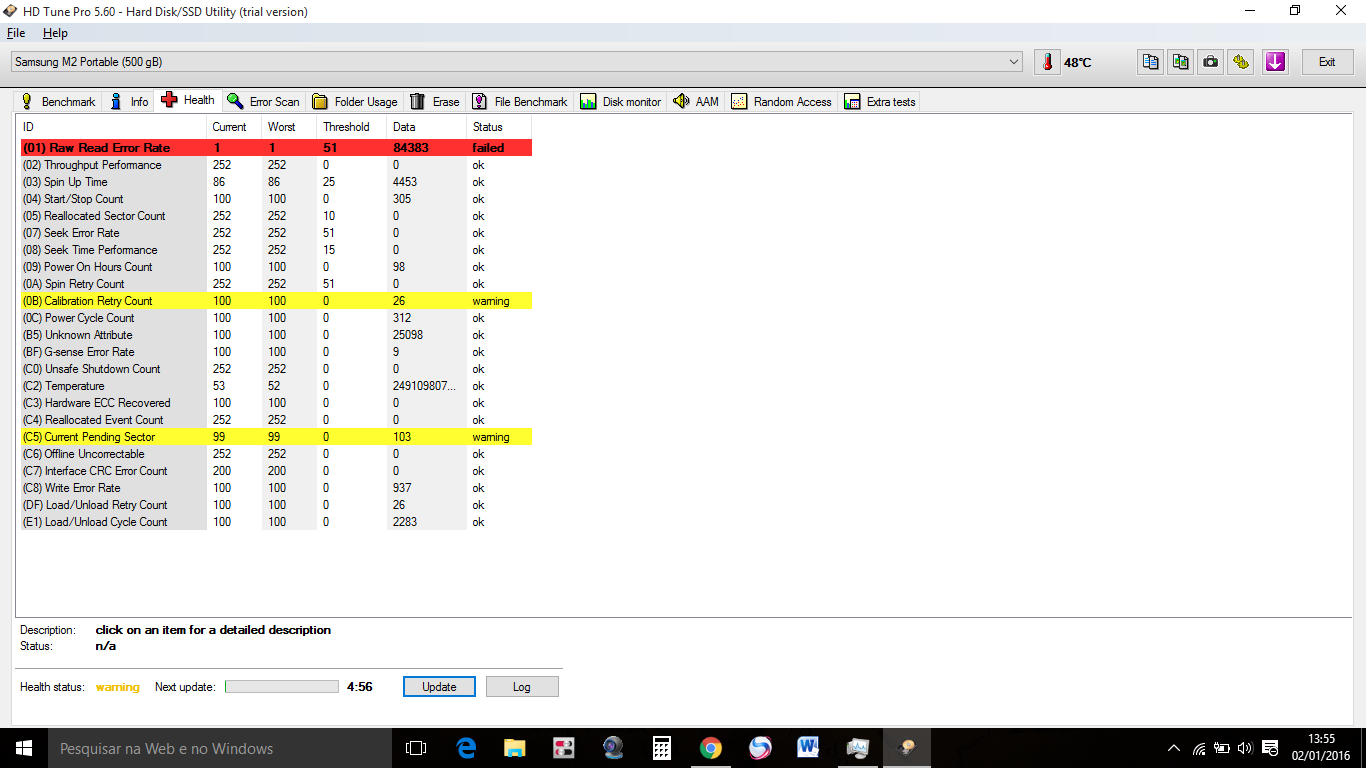The height and width of the screenshot is (768, 1366).
Task: Select the Reallocated Event Count row
Action: 276,420
